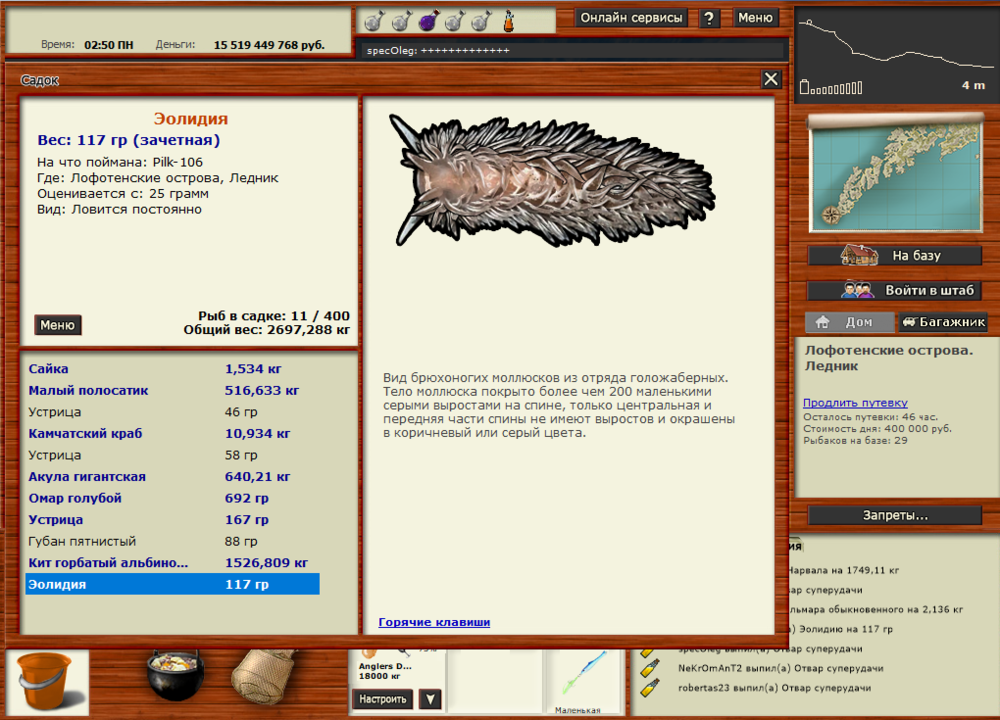Open Онлайн сервисы menu
This screenshot has height=720, width=1000.
[632, 18]
